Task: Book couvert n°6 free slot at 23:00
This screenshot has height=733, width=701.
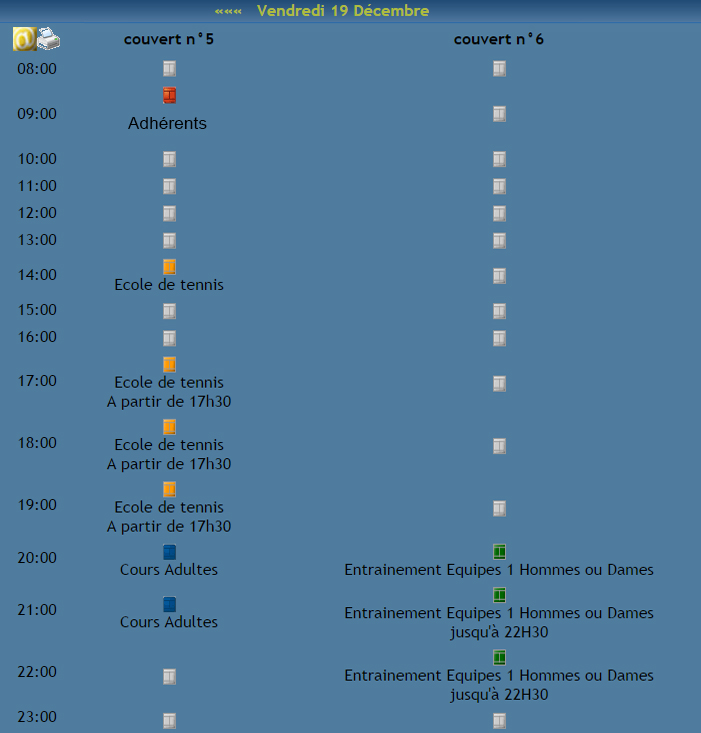Action: [x=500, y=720]
